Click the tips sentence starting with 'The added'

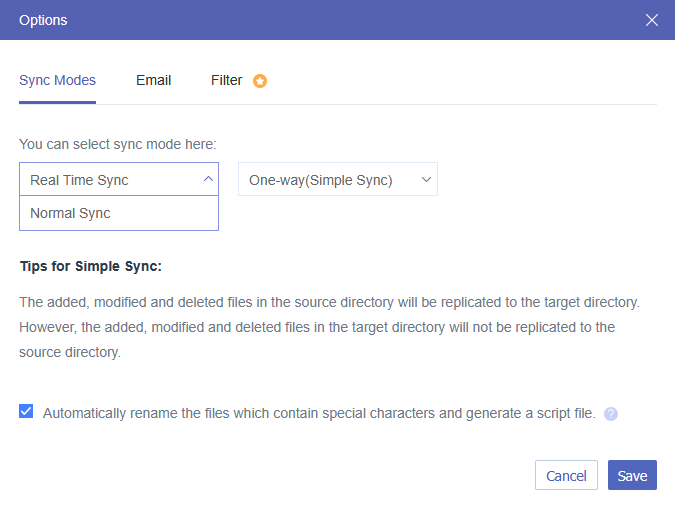coord(329,301)
